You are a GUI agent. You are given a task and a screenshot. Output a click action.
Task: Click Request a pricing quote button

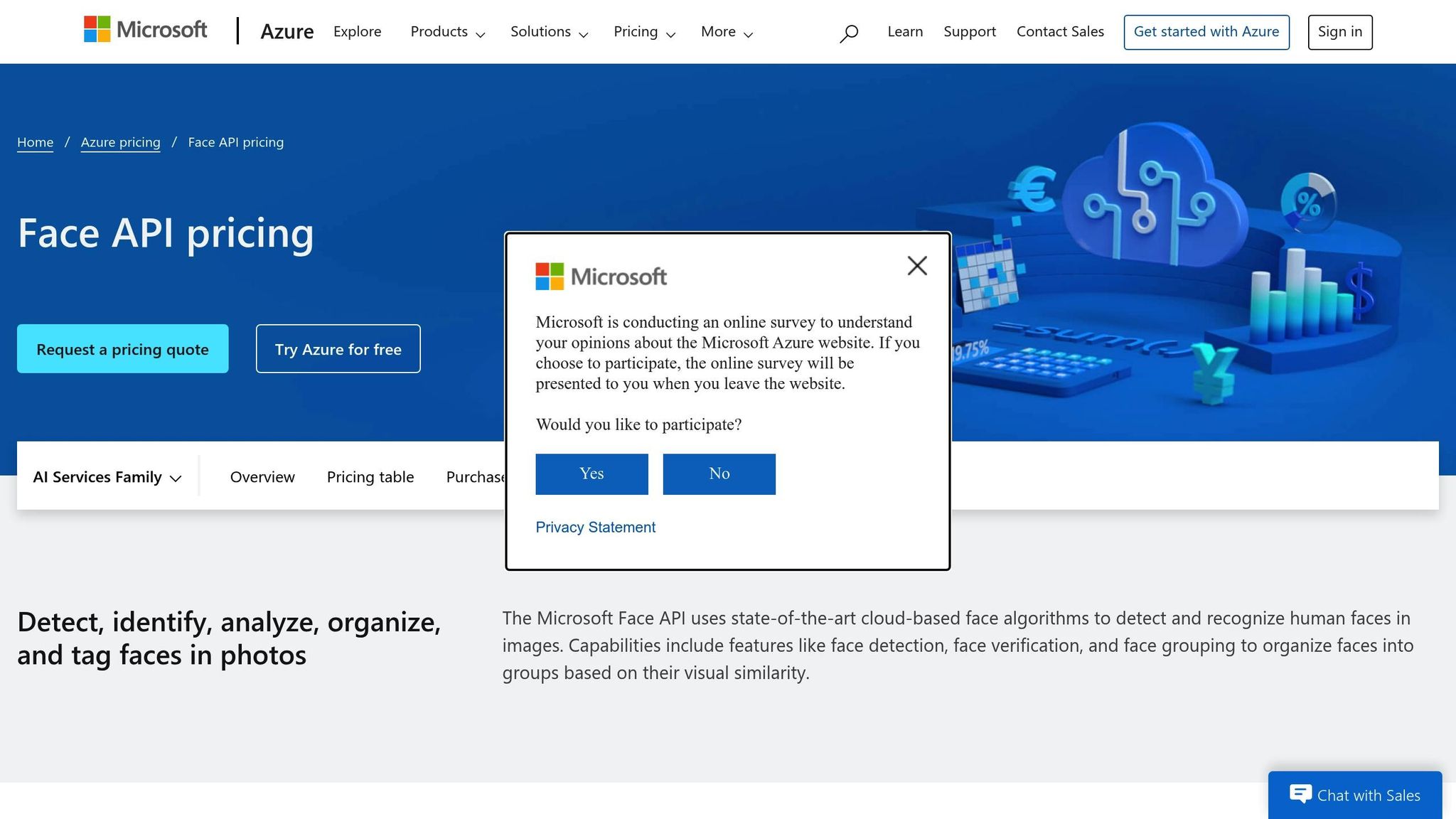click(122, 349)
